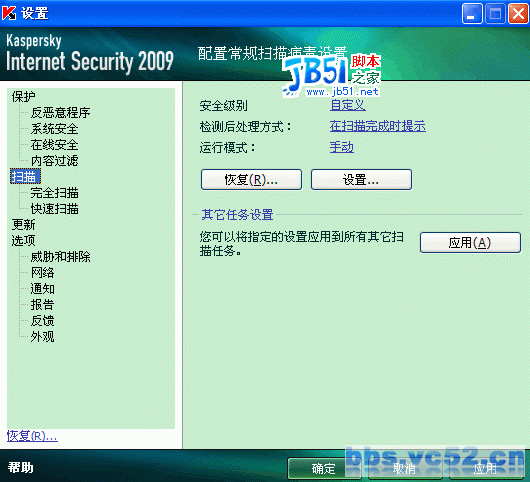
Task: Open 完全扫描 settings
Action: point(54,193)
